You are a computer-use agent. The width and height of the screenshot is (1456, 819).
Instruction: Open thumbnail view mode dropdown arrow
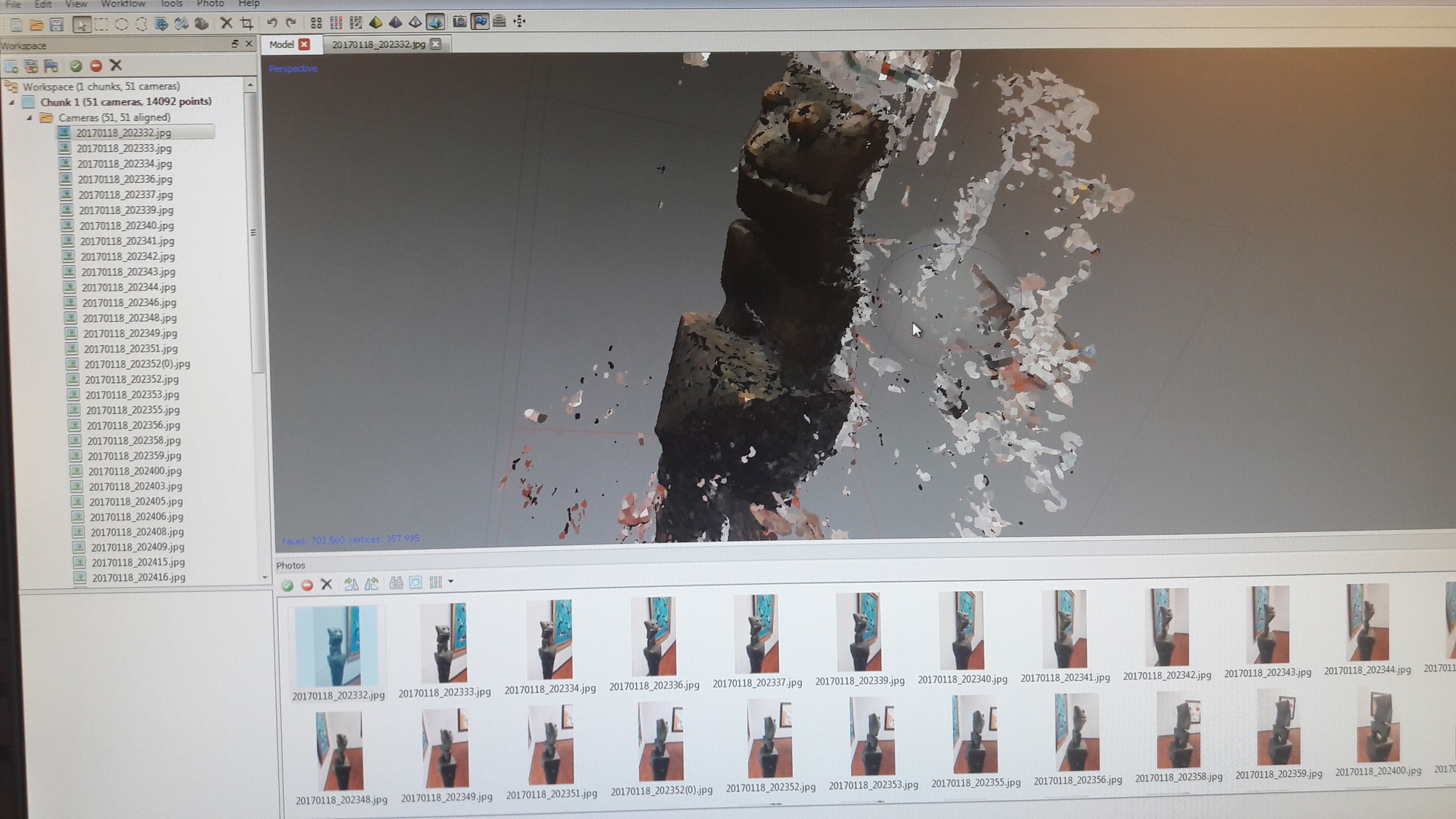451,582
